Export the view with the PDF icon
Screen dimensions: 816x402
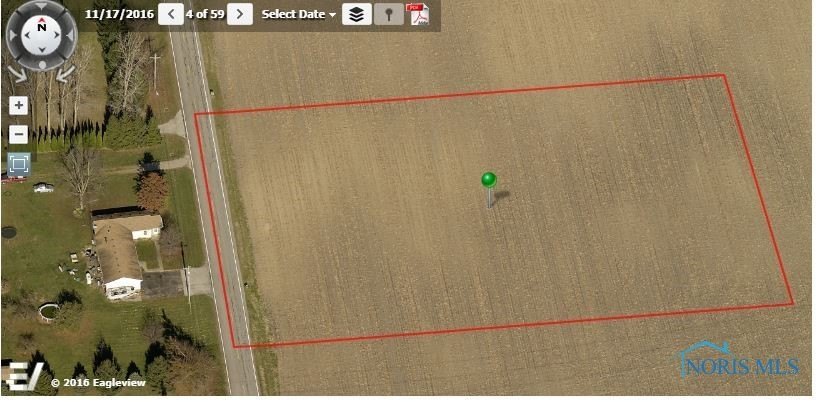tap(417, 14)
